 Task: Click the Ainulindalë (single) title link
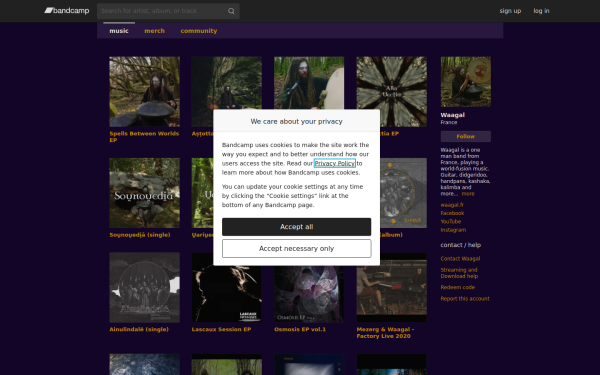[x=139, y=329]
